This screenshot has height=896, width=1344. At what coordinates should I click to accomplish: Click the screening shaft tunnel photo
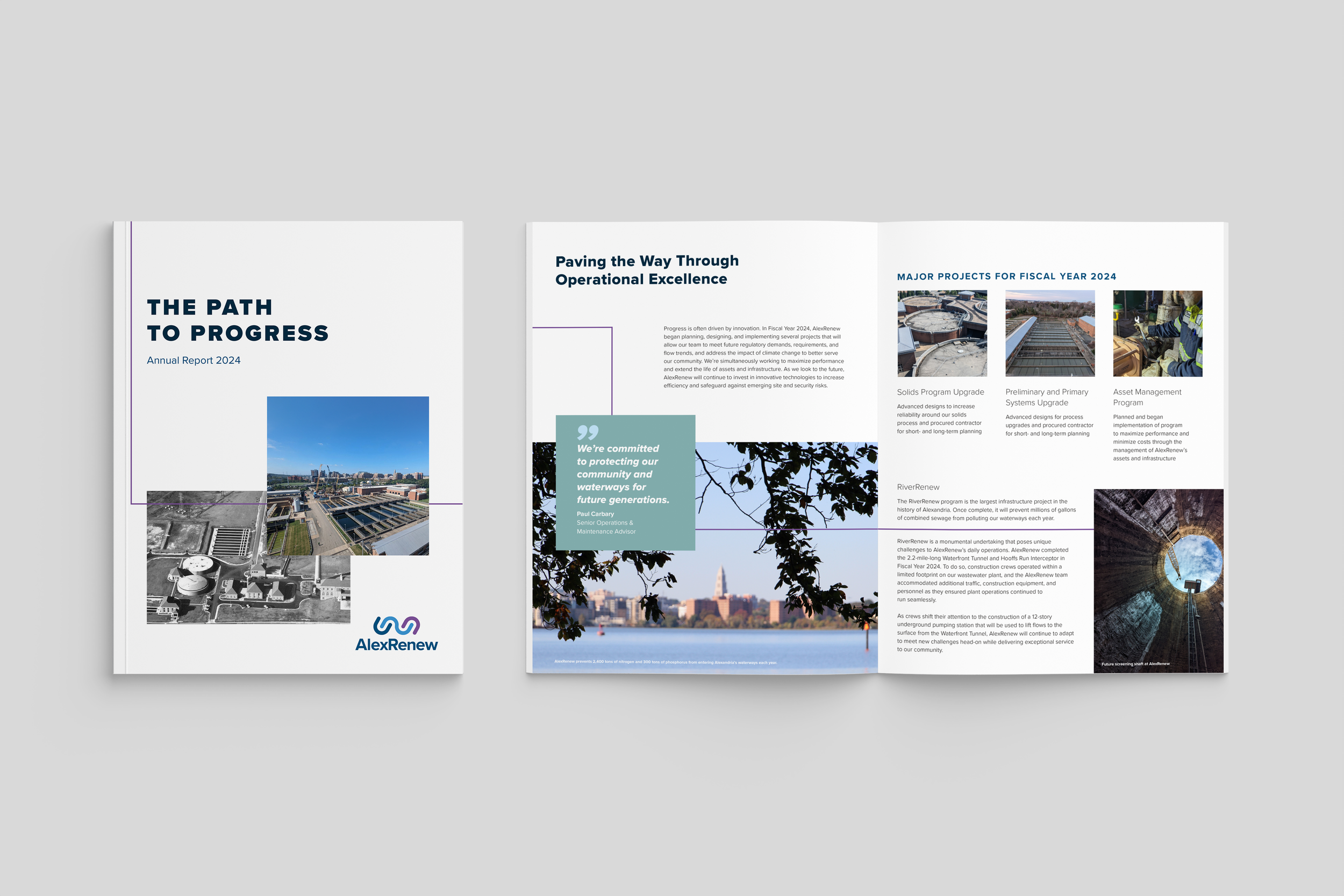[1159, 577]
